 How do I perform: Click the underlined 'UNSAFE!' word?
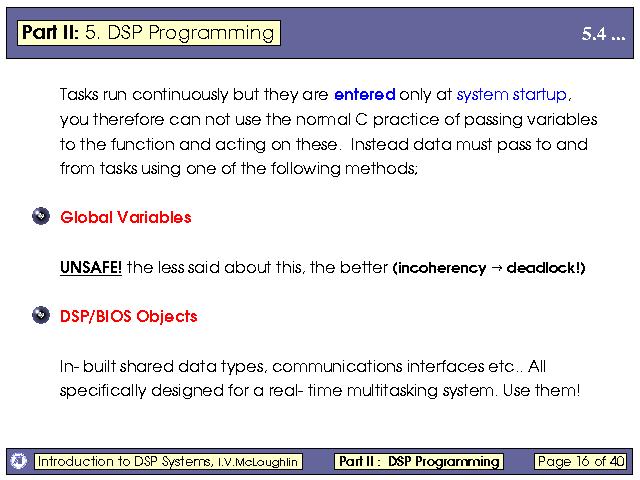(91, 267)
